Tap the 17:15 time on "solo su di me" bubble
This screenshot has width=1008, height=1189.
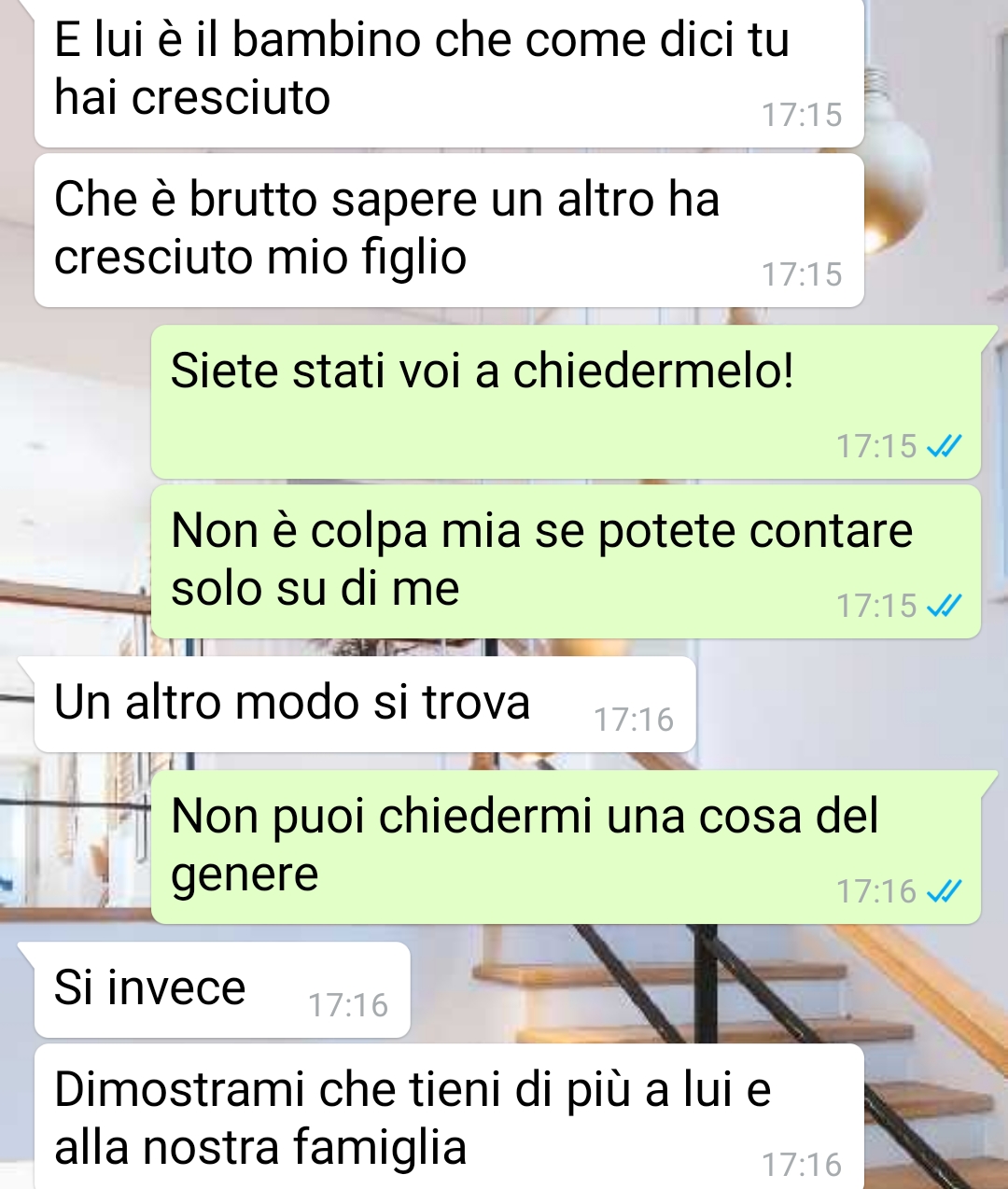876,606
